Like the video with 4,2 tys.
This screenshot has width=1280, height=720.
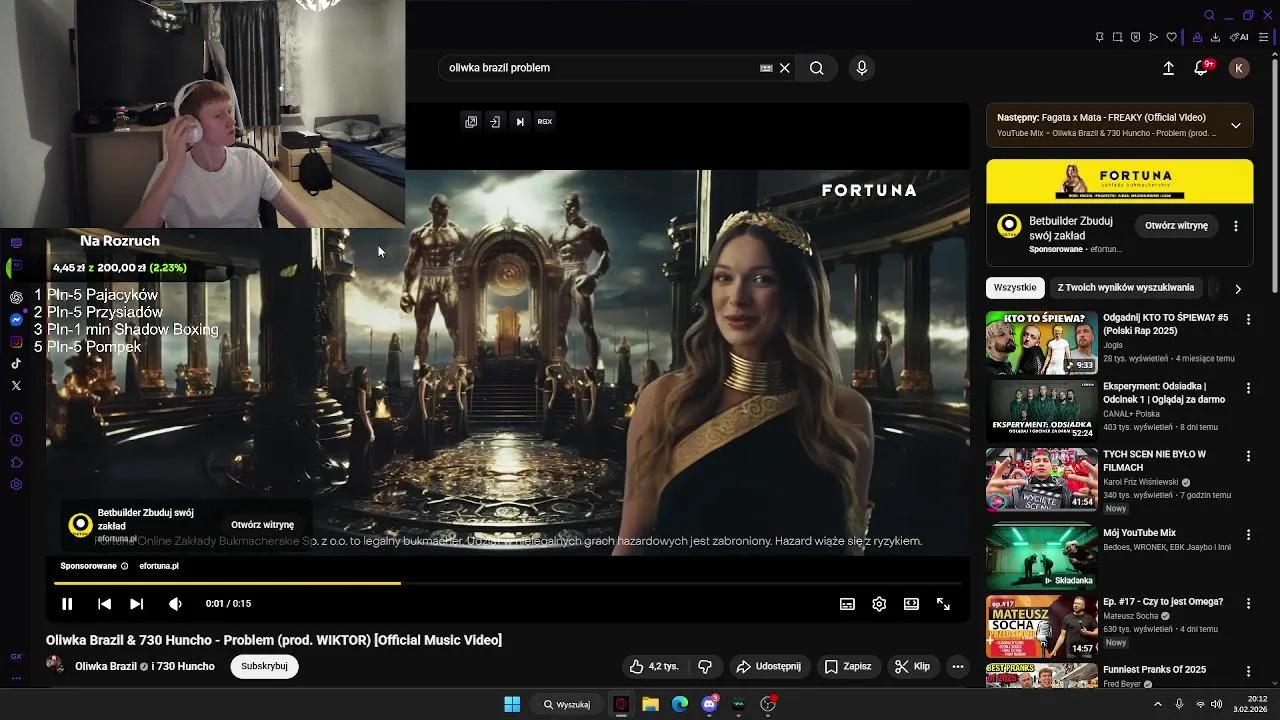(x=654, y=666)
